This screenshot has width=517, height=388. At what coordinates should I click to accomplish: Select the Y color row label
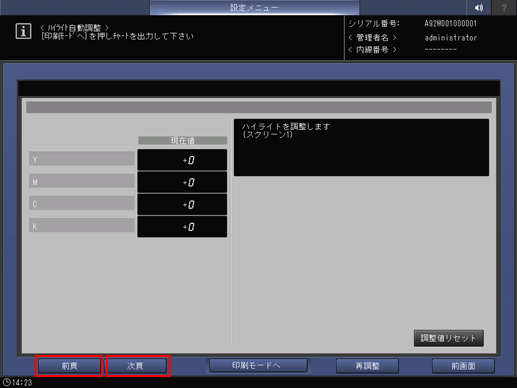82,159
